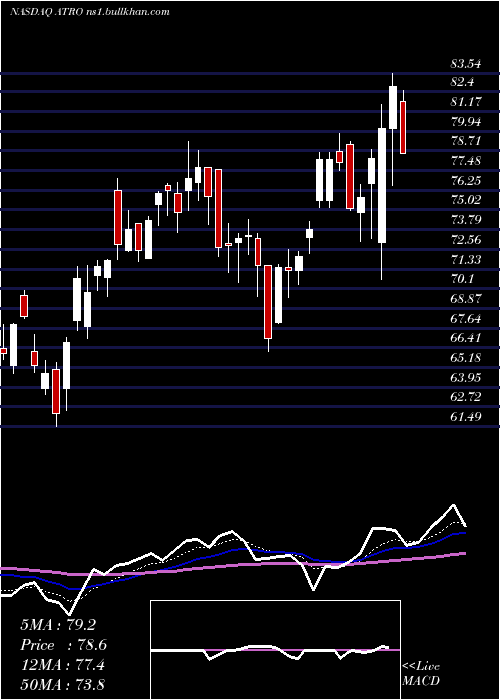Click the 67.64 price axis label

pos(466,318)
